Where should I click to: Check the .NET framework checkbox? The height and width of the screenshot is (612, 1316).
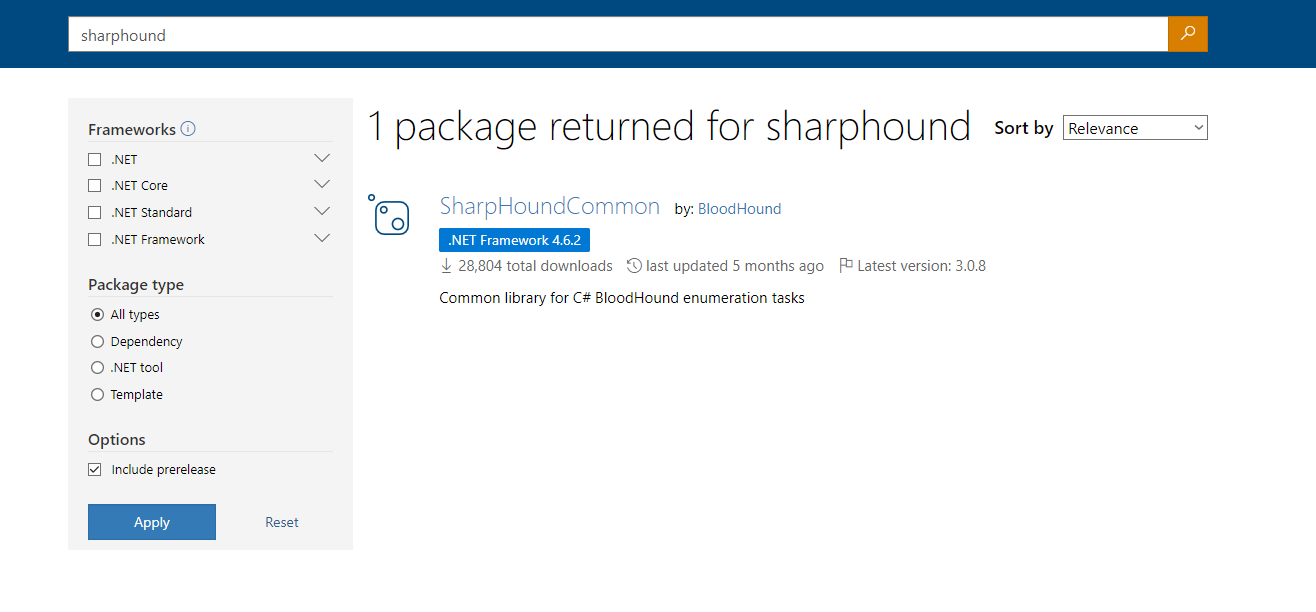[x=95, y=160]
